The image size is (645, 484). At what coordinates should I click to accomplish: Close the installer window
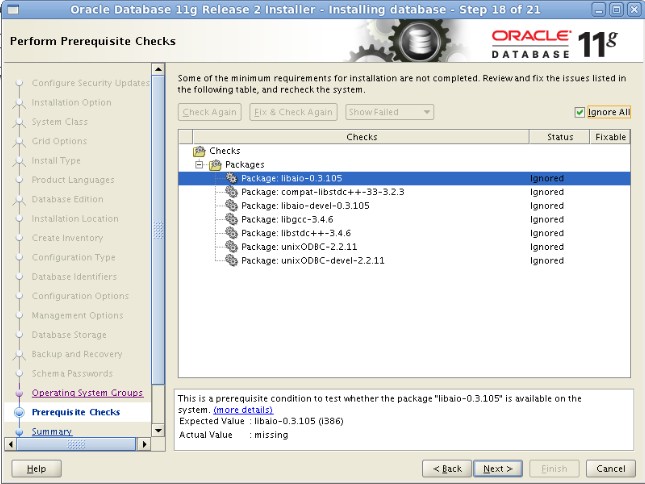[634, 9]
